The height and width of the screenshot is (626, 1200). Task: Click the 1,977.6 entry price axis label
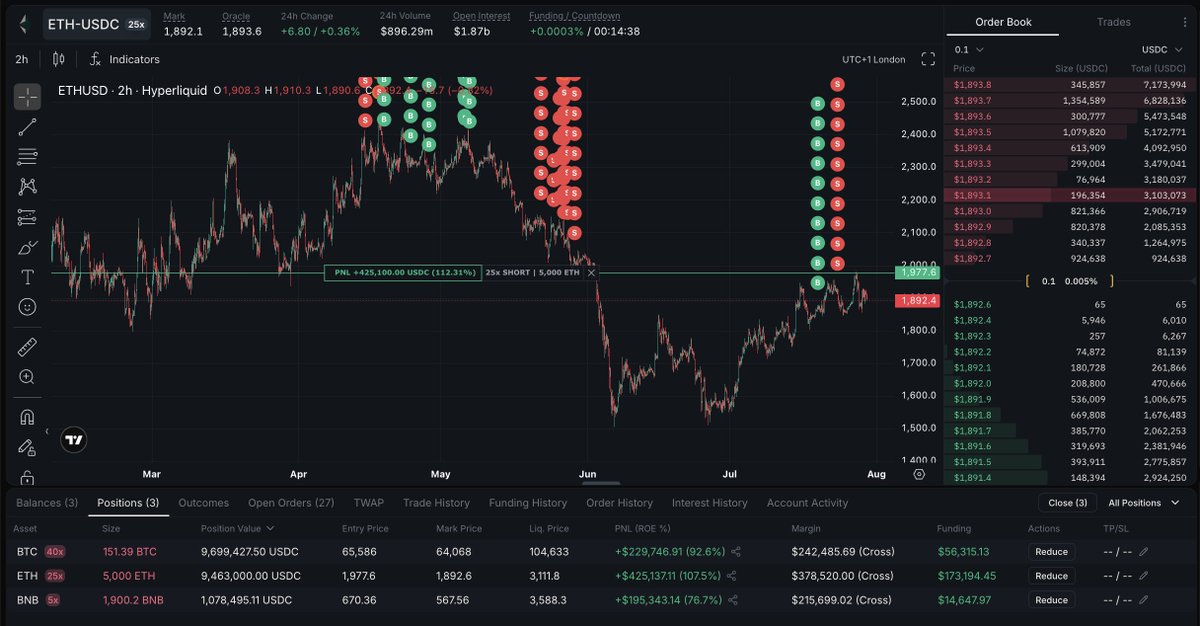click(918, 272)
